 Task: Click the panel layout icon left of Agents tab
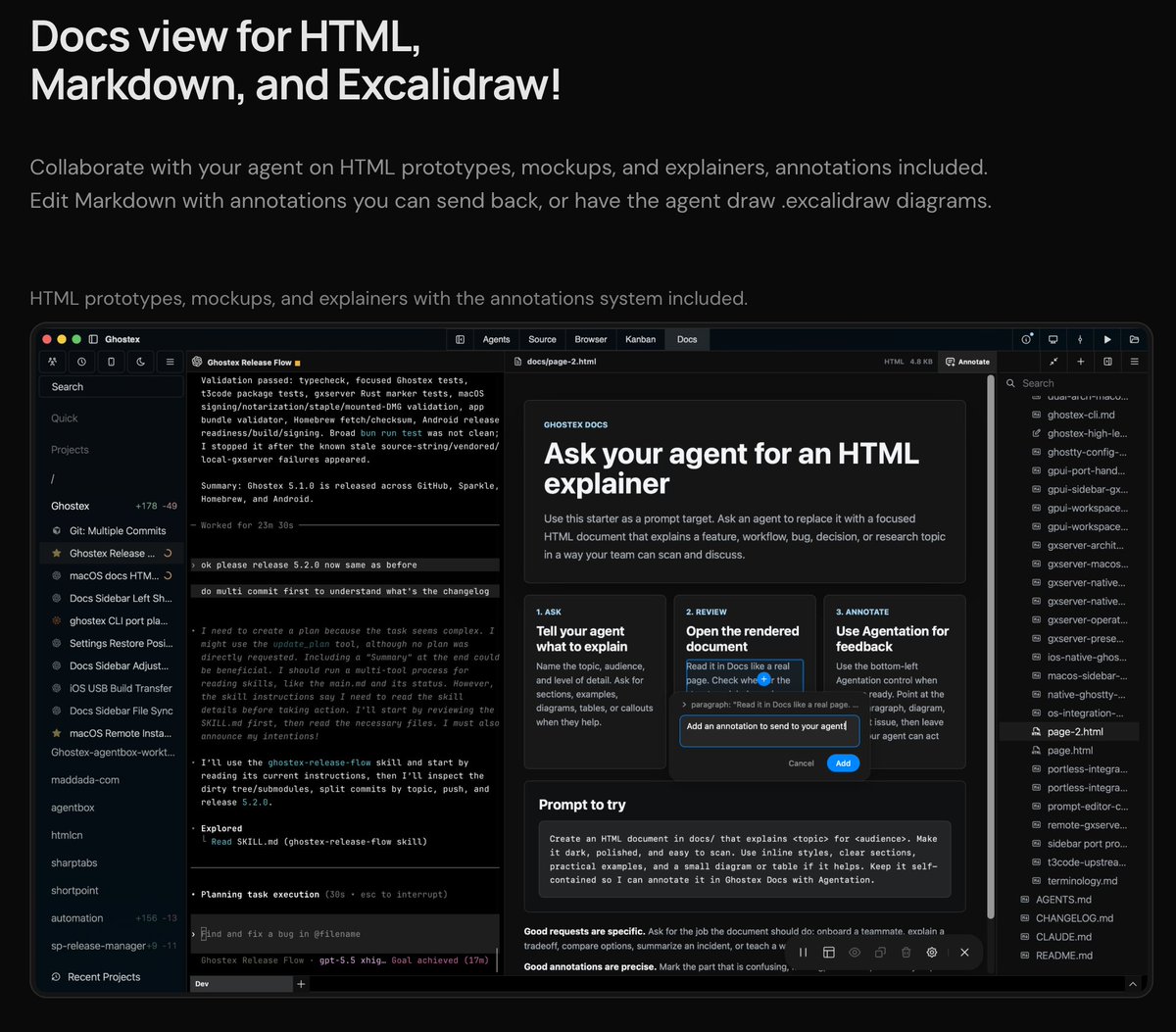pos(461,339)
